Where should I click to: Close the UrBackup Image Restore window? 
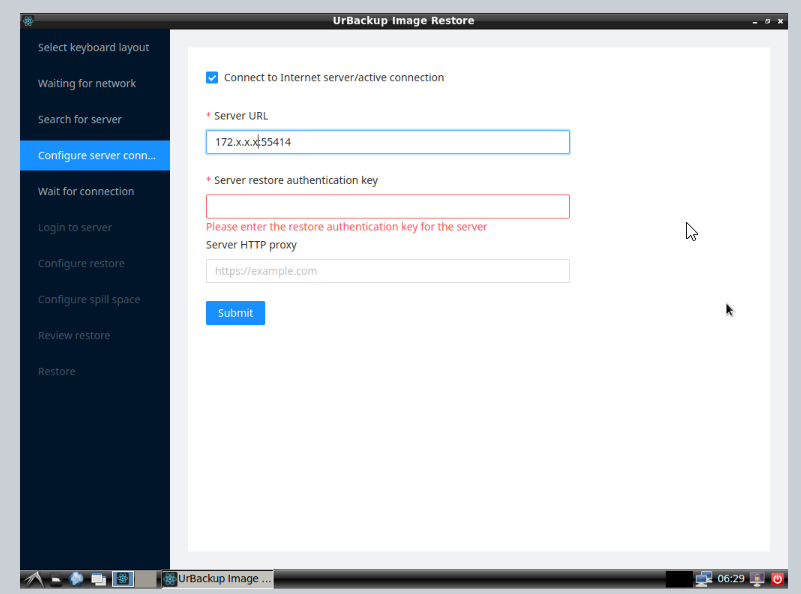(781, 21)
